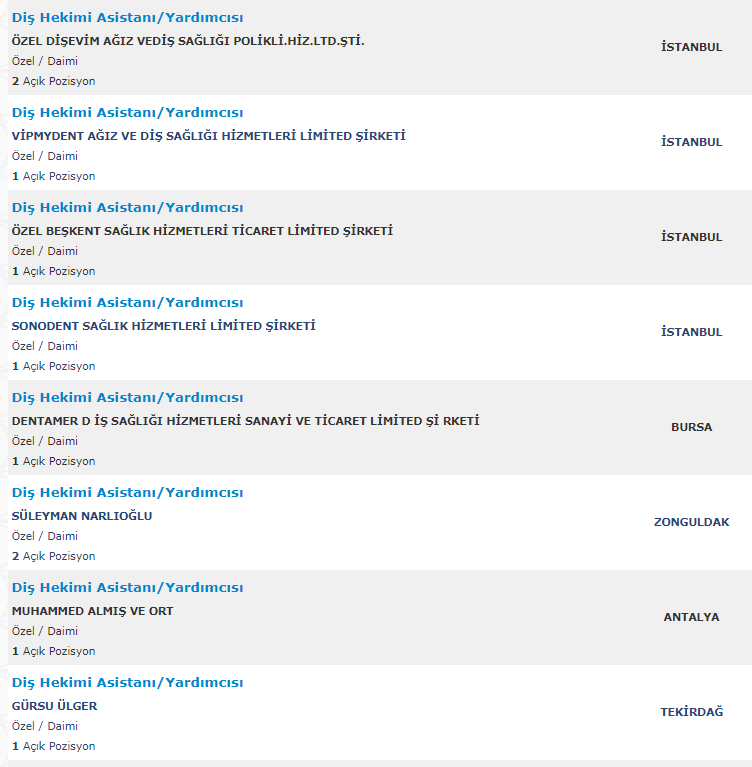This screenshot has height=767, width=752.
Task: Select the SONODENT SAĞLIK HİZMETLERİ company name
Action: (x=164, y=326)
